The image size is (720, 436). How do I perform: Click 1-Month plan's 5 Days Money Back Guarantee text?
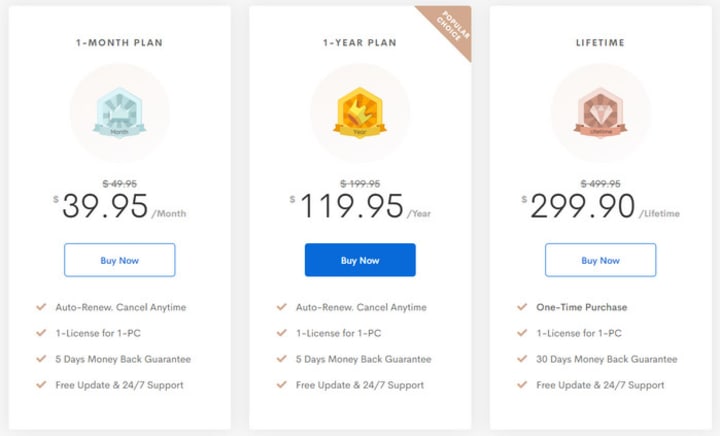pos(123,359)
